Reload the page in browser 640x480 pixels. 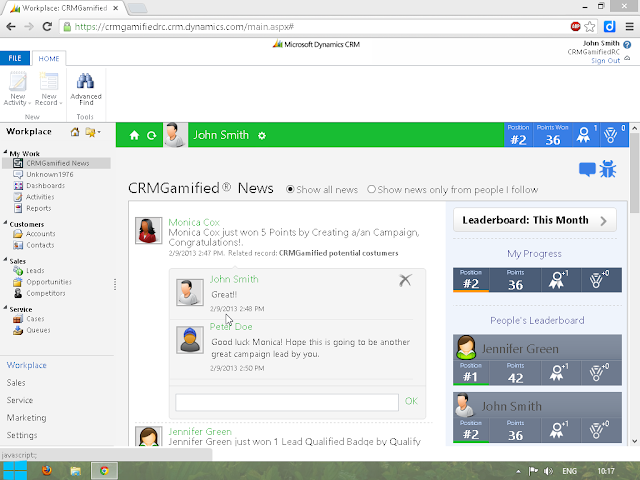tap(47, 27)
